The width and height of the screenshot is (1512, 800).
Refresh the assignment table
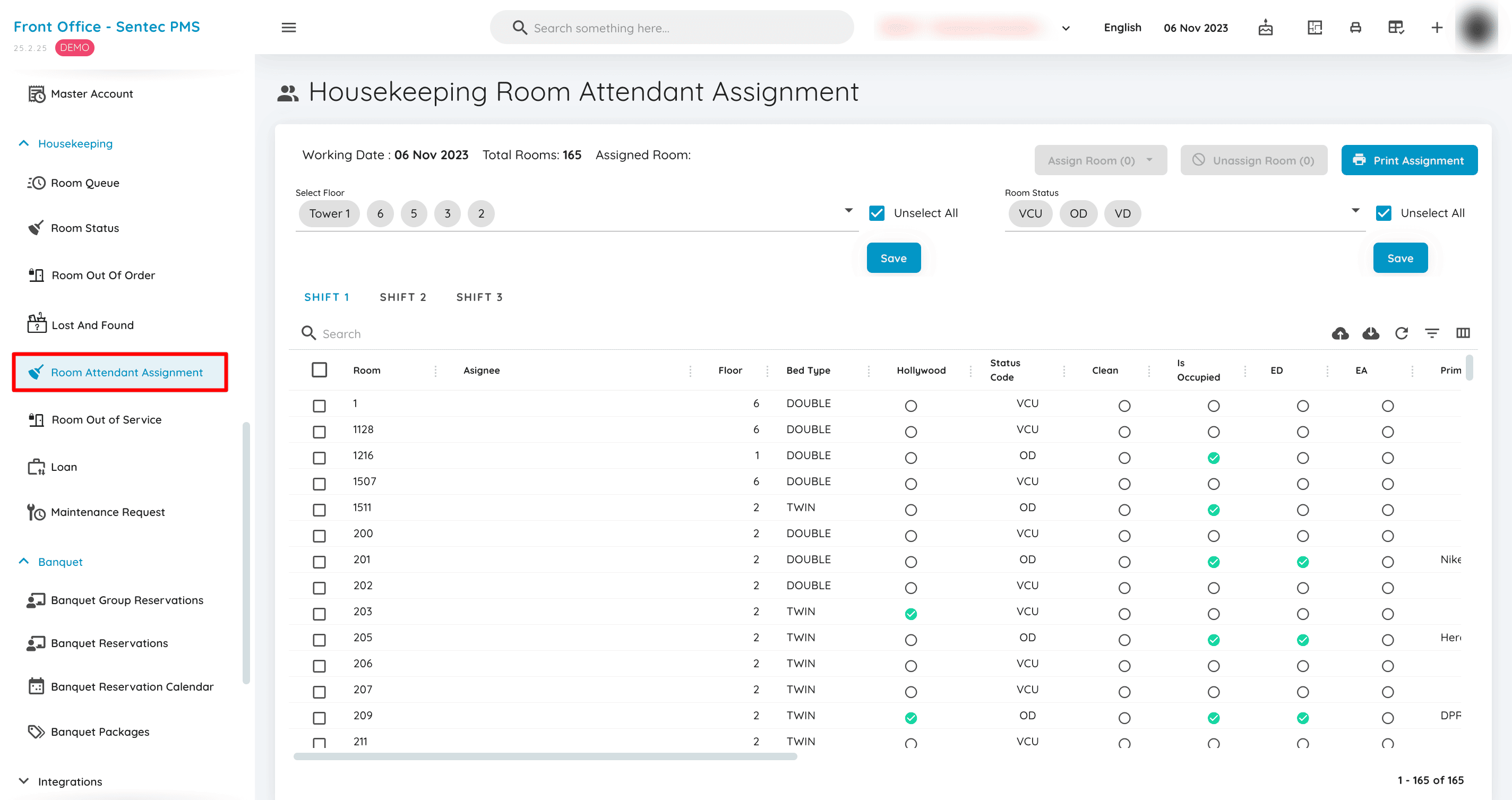pos(1402,333)
